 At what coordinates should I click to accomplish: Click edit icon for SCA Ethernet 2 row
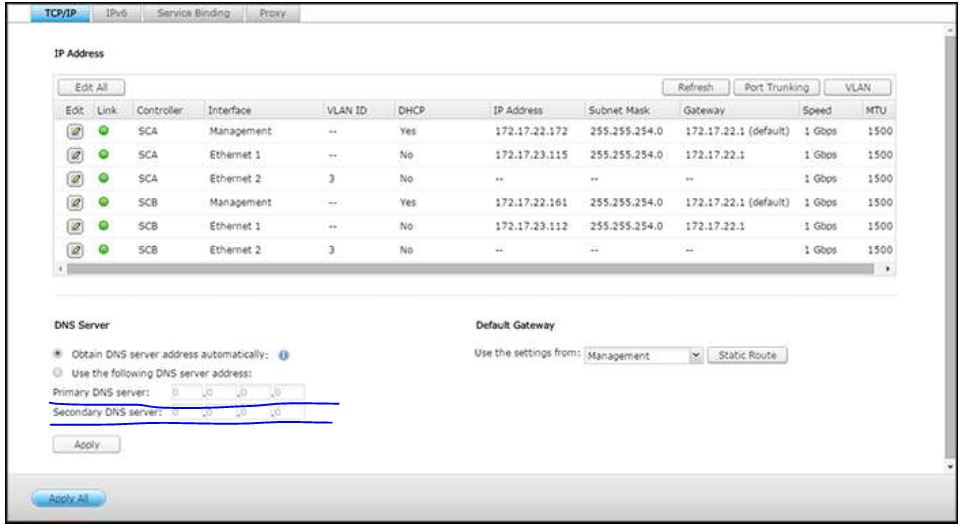[x=73, y=180]
